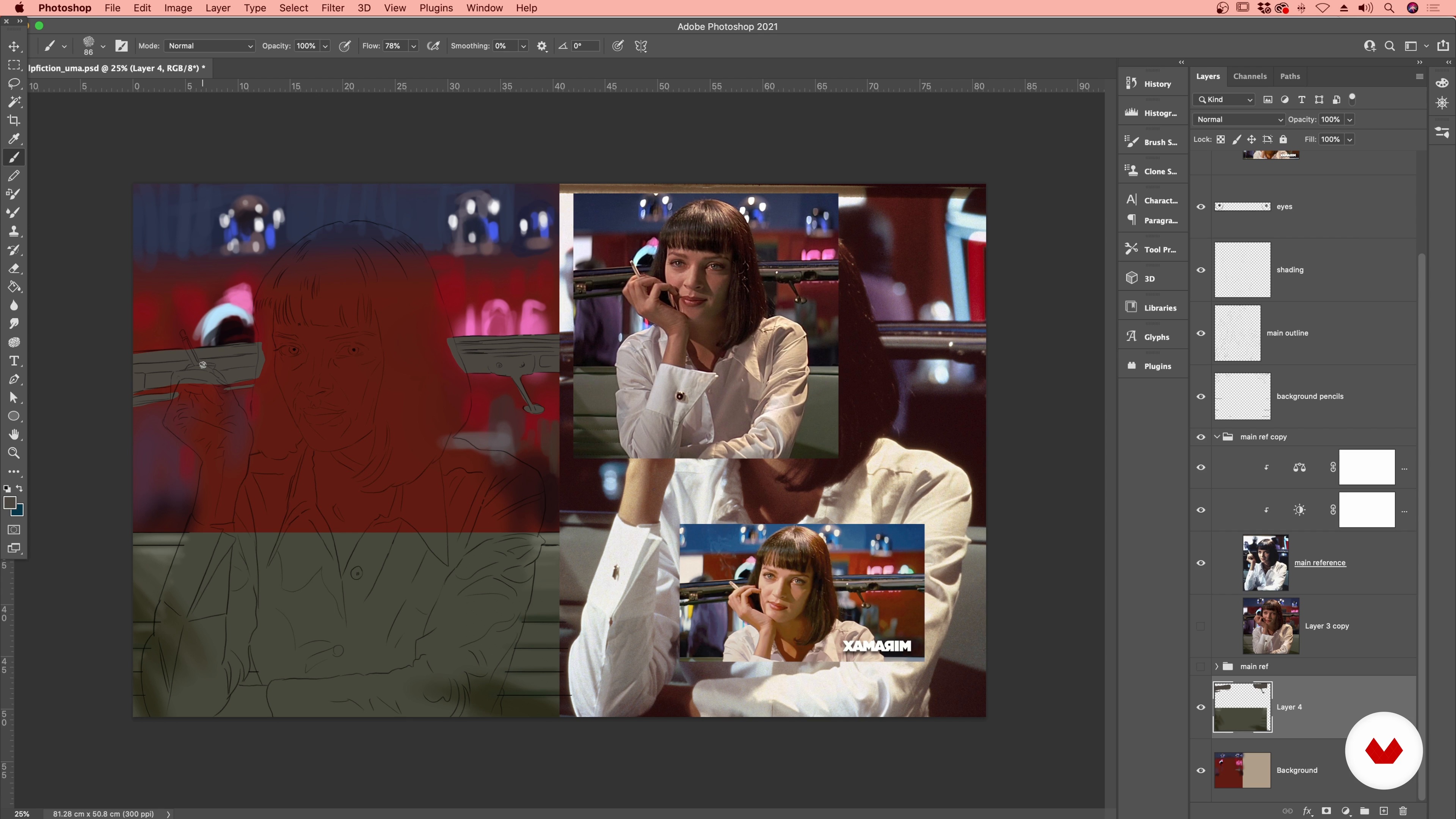Select the Crop tool

(14, 121)
